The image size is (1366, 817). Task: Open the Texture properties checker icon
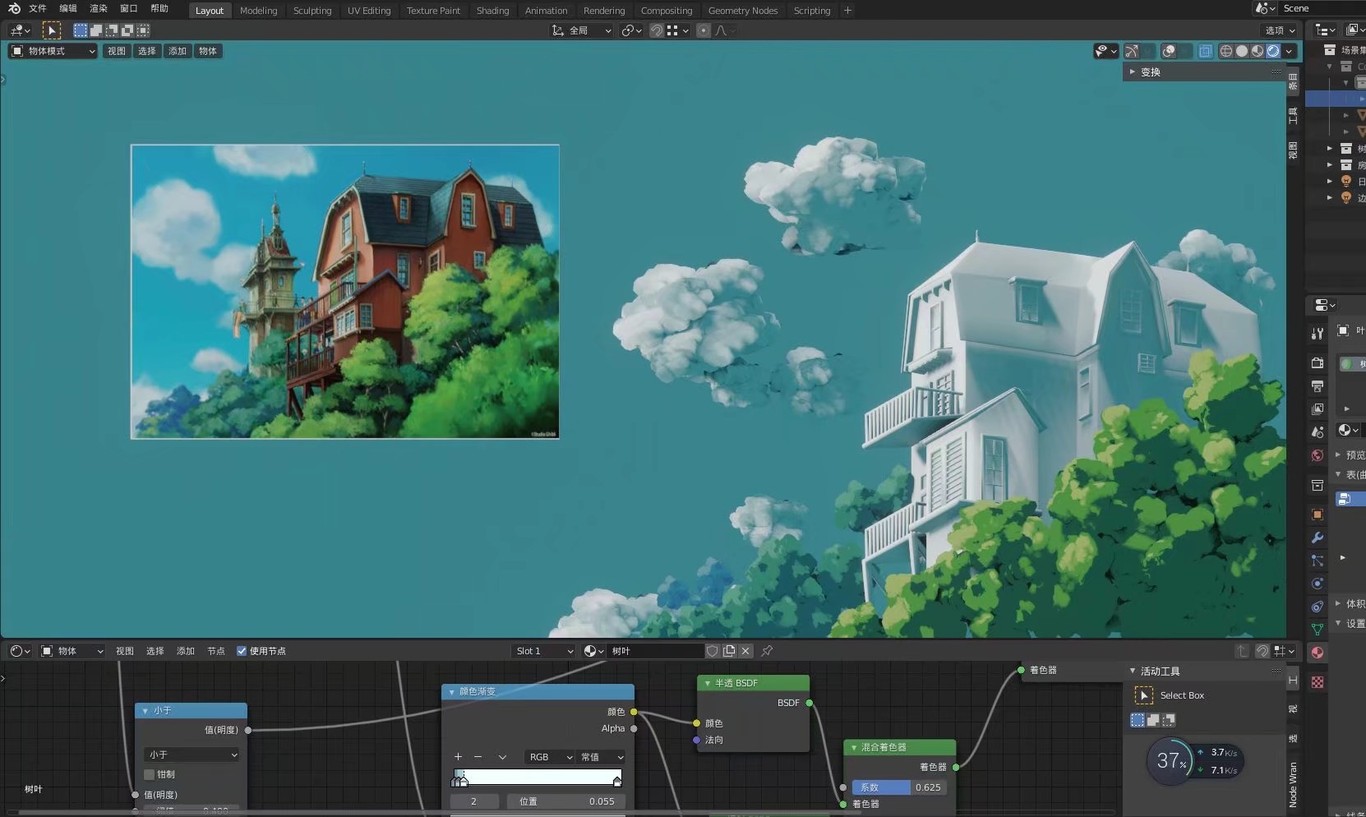coord(1317,682)
